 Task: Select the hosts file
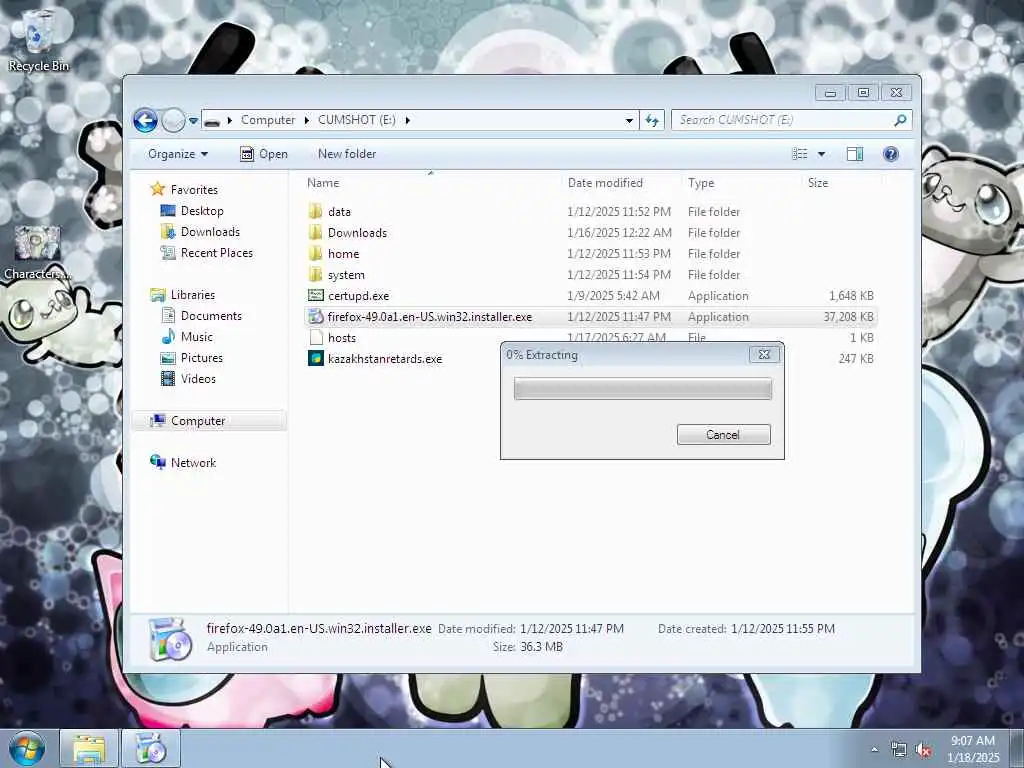pos(342,338)
